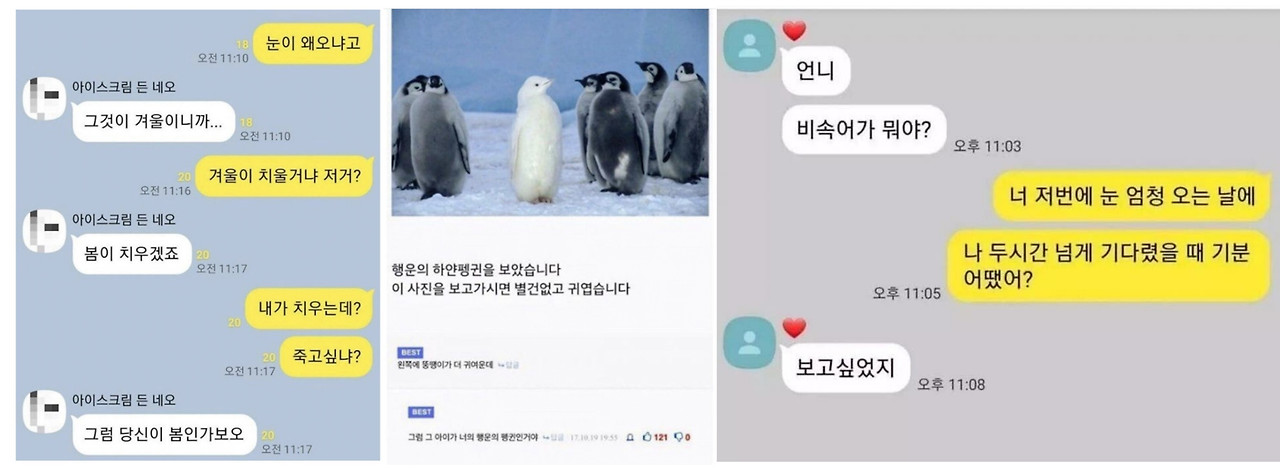Click the red heart above the 언니 message
Screen dimensions: 1280x470
[794, 31]
